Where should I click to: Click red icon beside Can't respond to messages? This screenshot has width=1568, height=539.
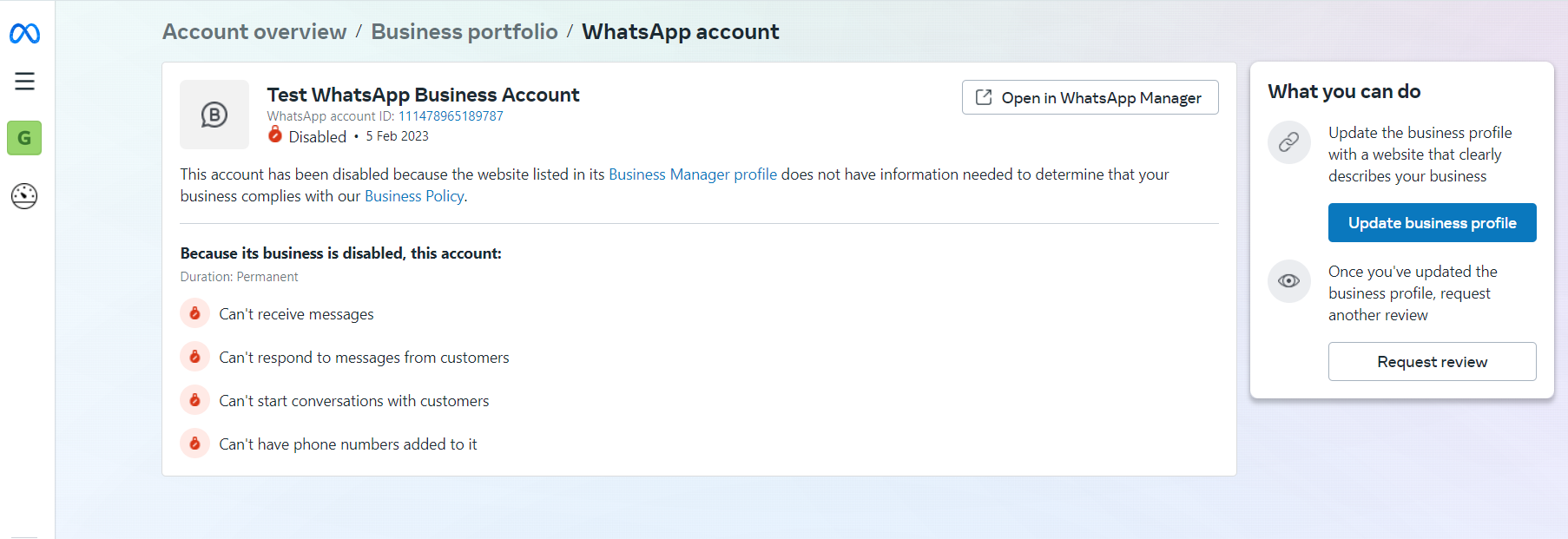tap(195, 357)
